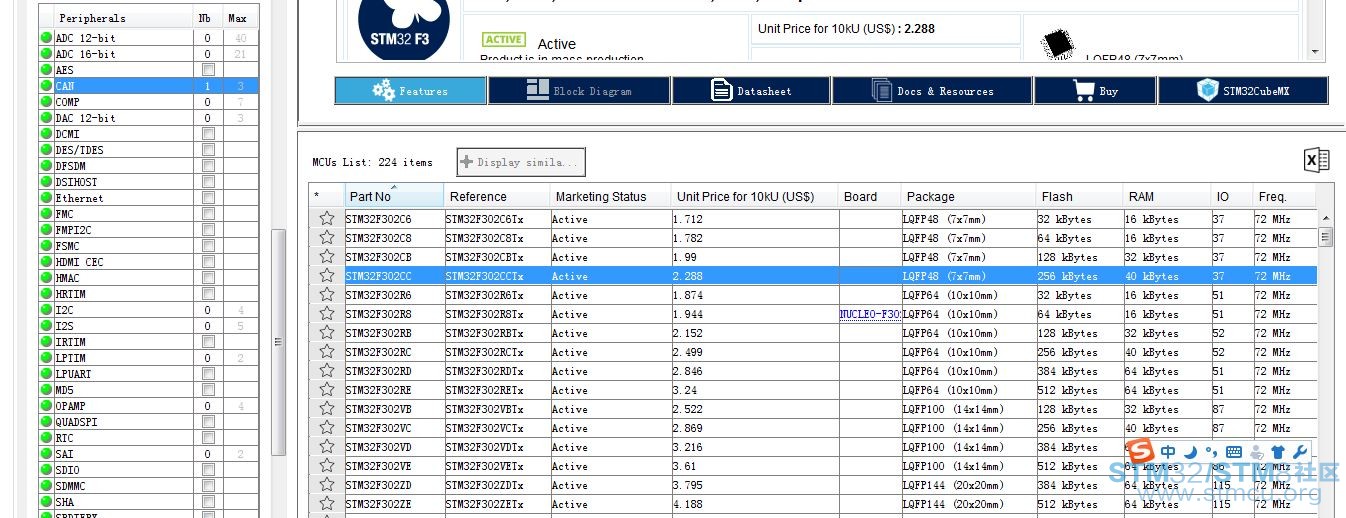The width and height of the screenshot is (1346, 518).
Task: Click the MCU list vertical scrollbar thumb
Action: 1326,238
